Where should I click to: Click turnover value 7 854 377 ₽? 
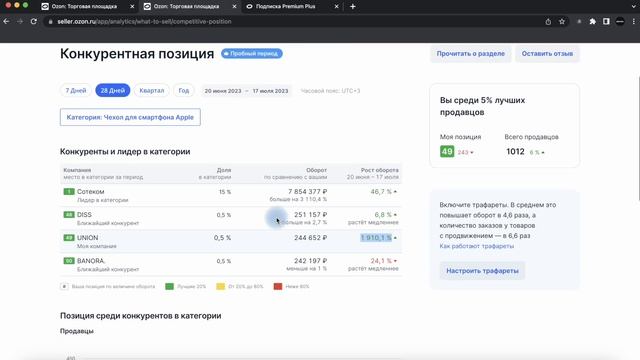(307, 191)
